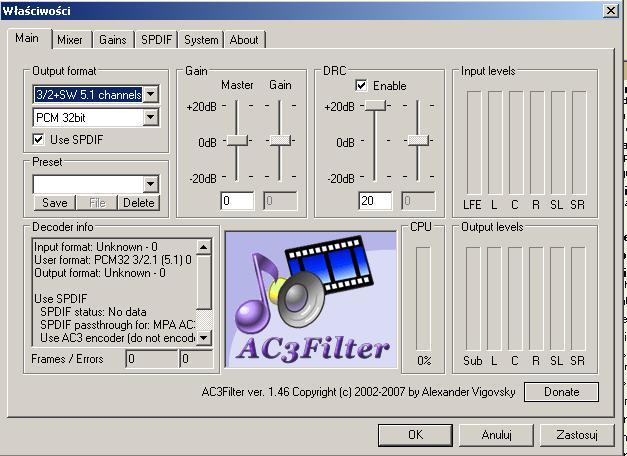The height and width of the screenshot is (456, 627).
Task: Select the System tab
Action: pos(201,40)
